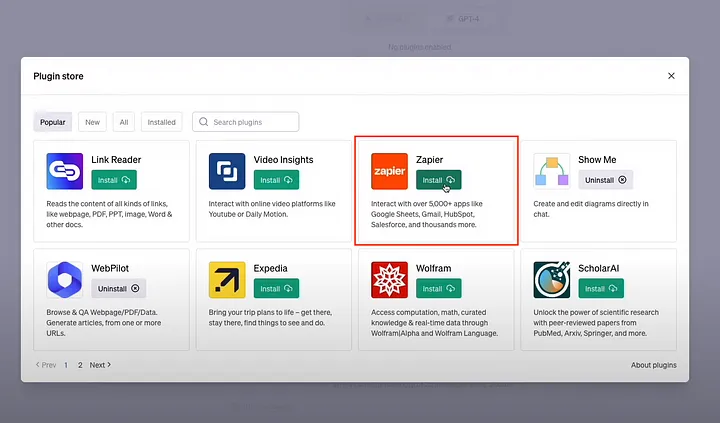720x423 pixels.
Task: Go to the Next page
Action: (x=100, y=365)
